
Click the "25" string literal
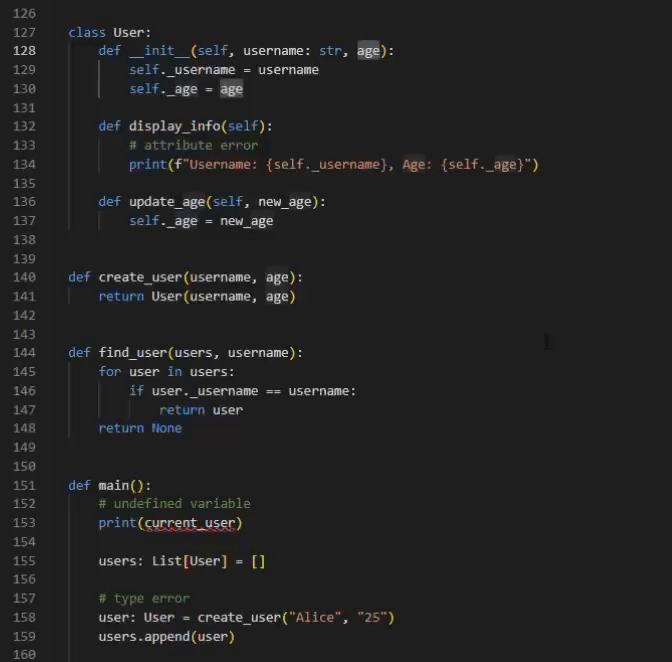click(x=372, y=617)
